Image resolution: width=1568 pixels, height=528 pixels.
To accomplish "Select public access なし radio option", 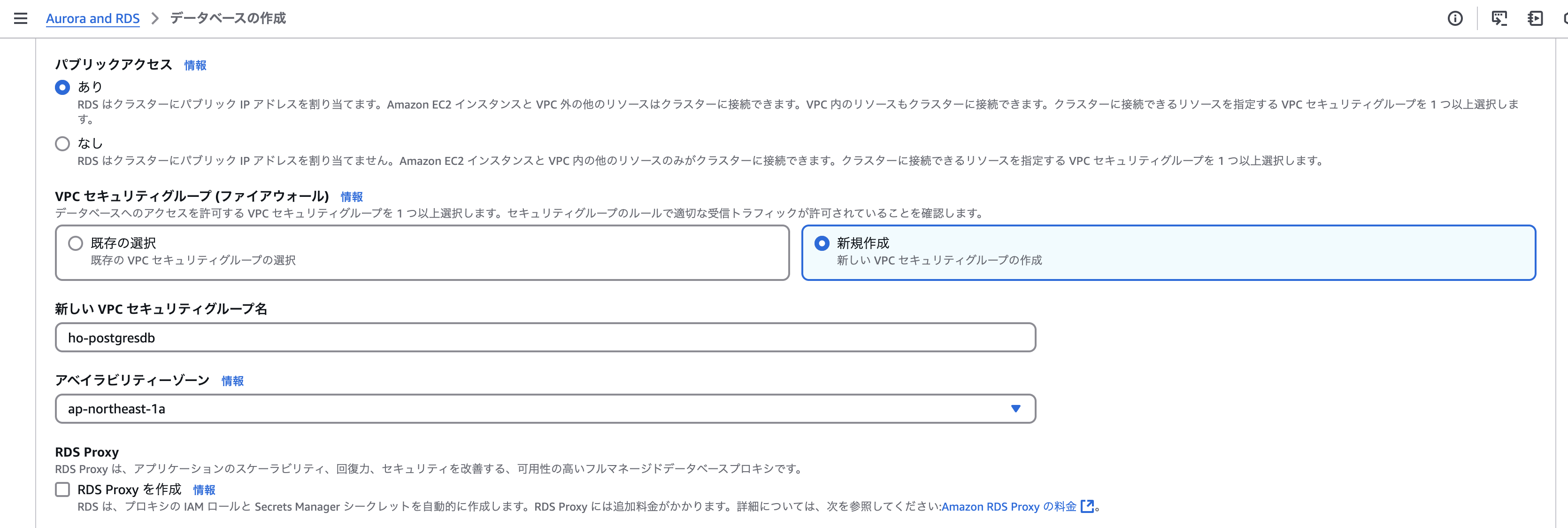I will [62, 144].
